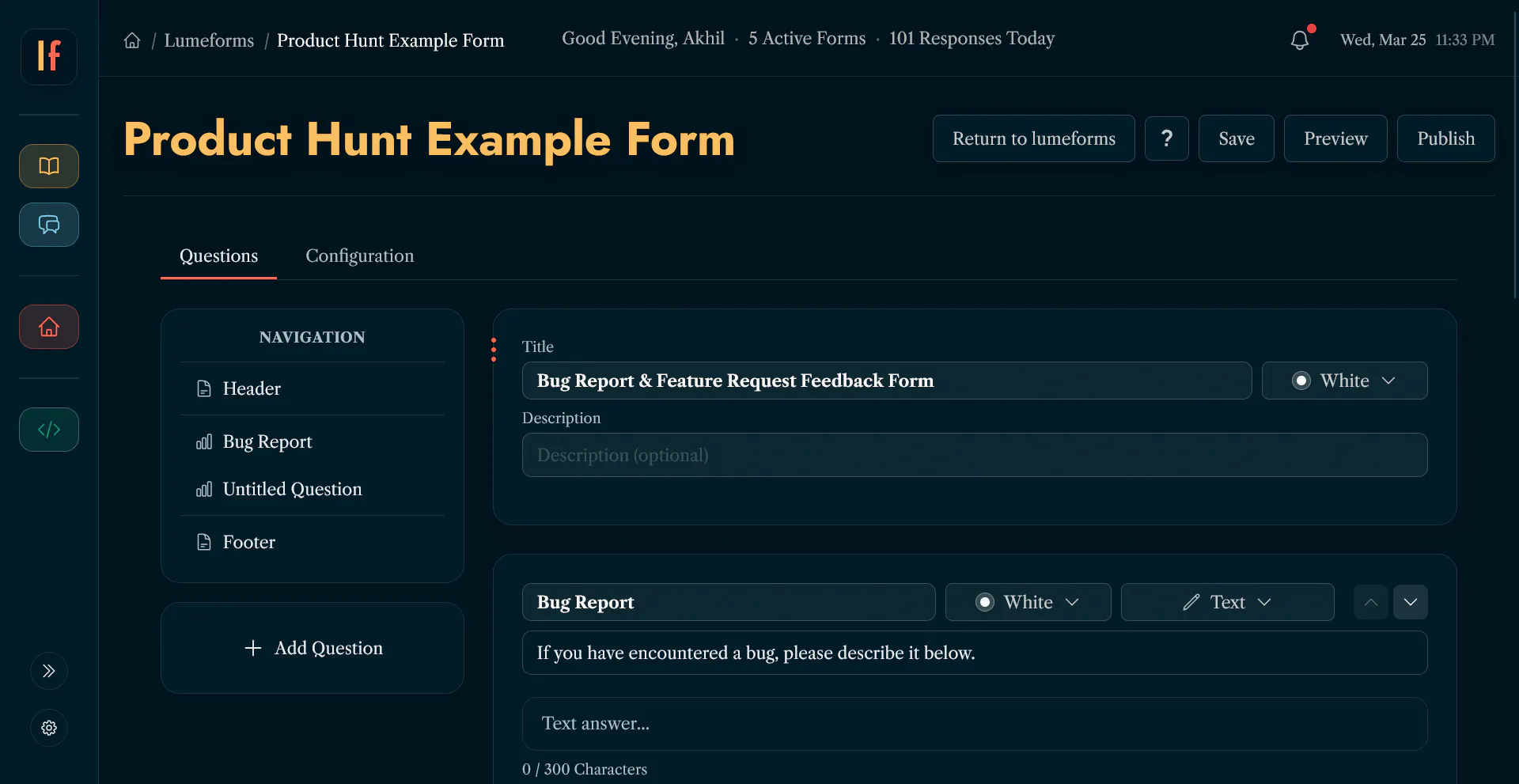Click the vertical dots drag handle

tap(494, 350)
